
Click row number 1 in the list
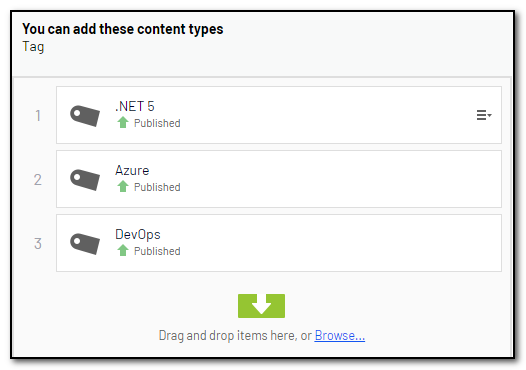pyautogui.click(x=38, y=116)
